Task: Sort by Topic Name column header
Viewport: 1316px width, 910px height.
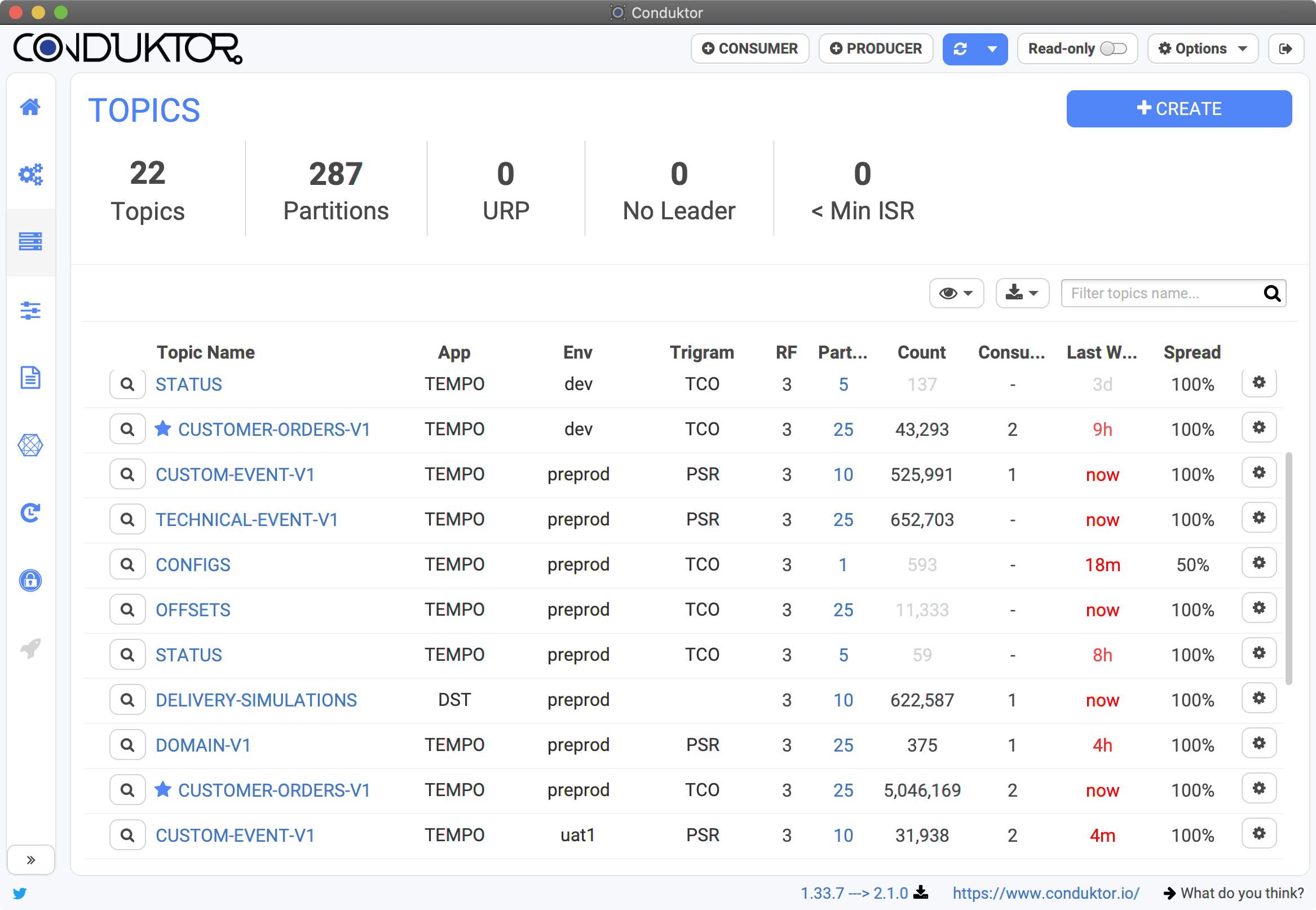Action: pos(205,352)
